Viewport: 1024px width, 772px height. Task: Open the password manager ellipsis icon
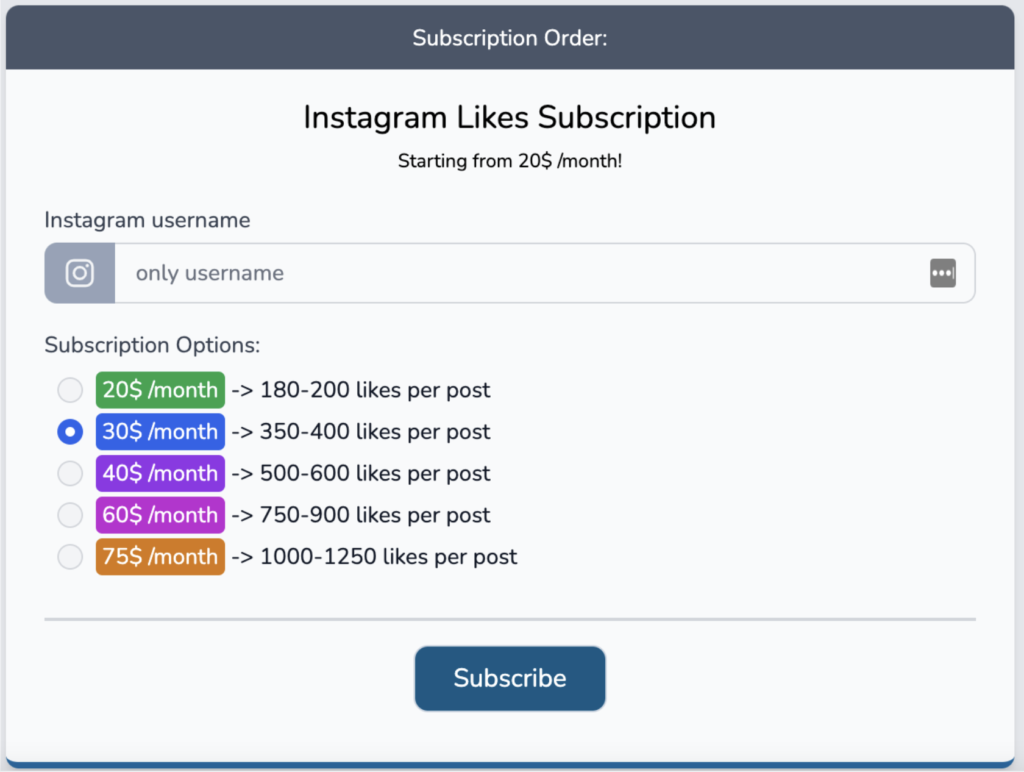pyautogui.click(x=942, y=272)
